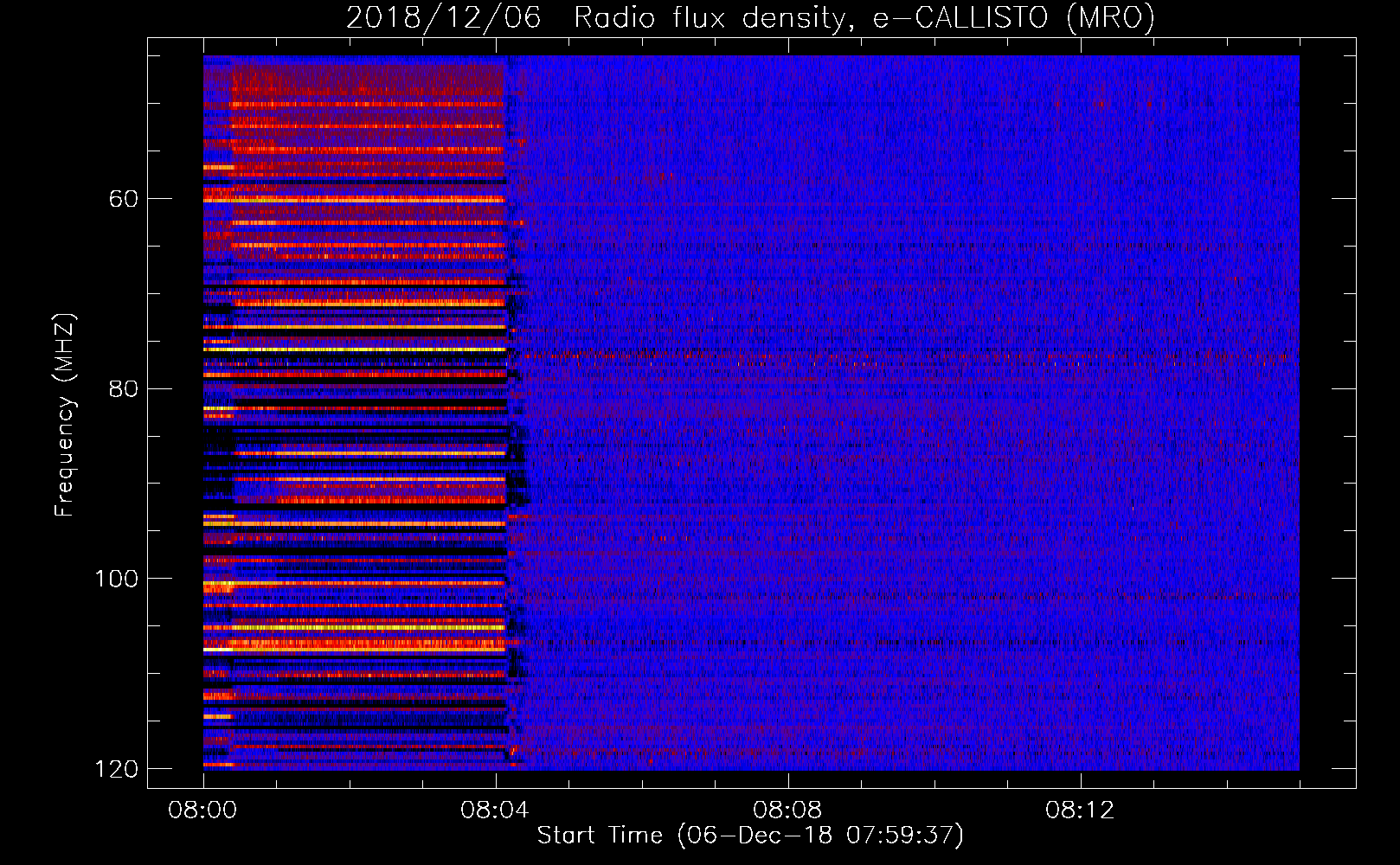Click the '120' frequency tick label
Image resolution: width=1400 pixels, height=865 pixels.
[117, 769]
